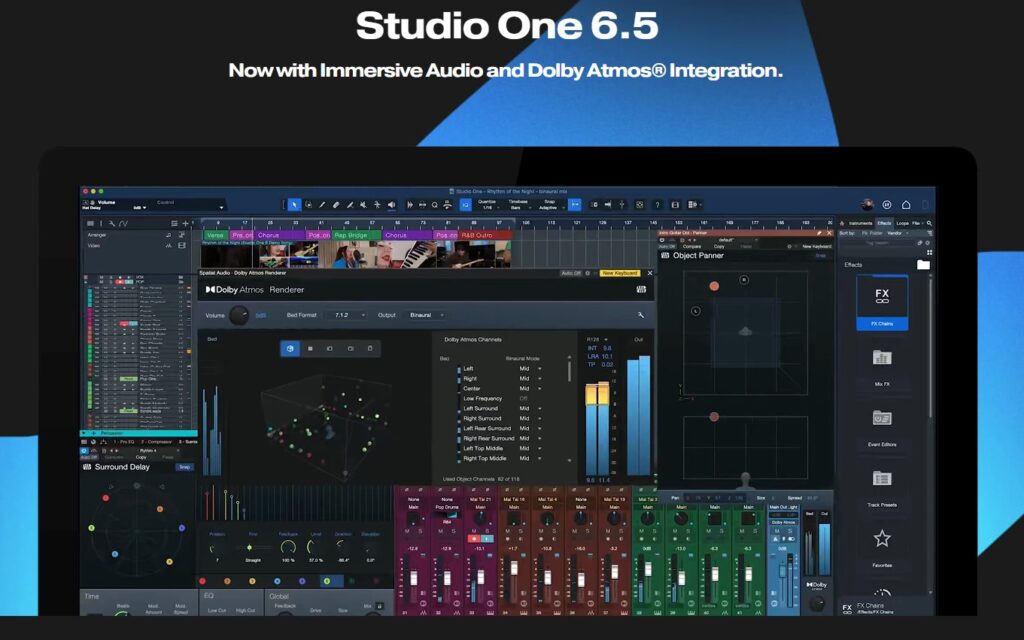Select the Arrow tool in the toolbar

[294, 205]
